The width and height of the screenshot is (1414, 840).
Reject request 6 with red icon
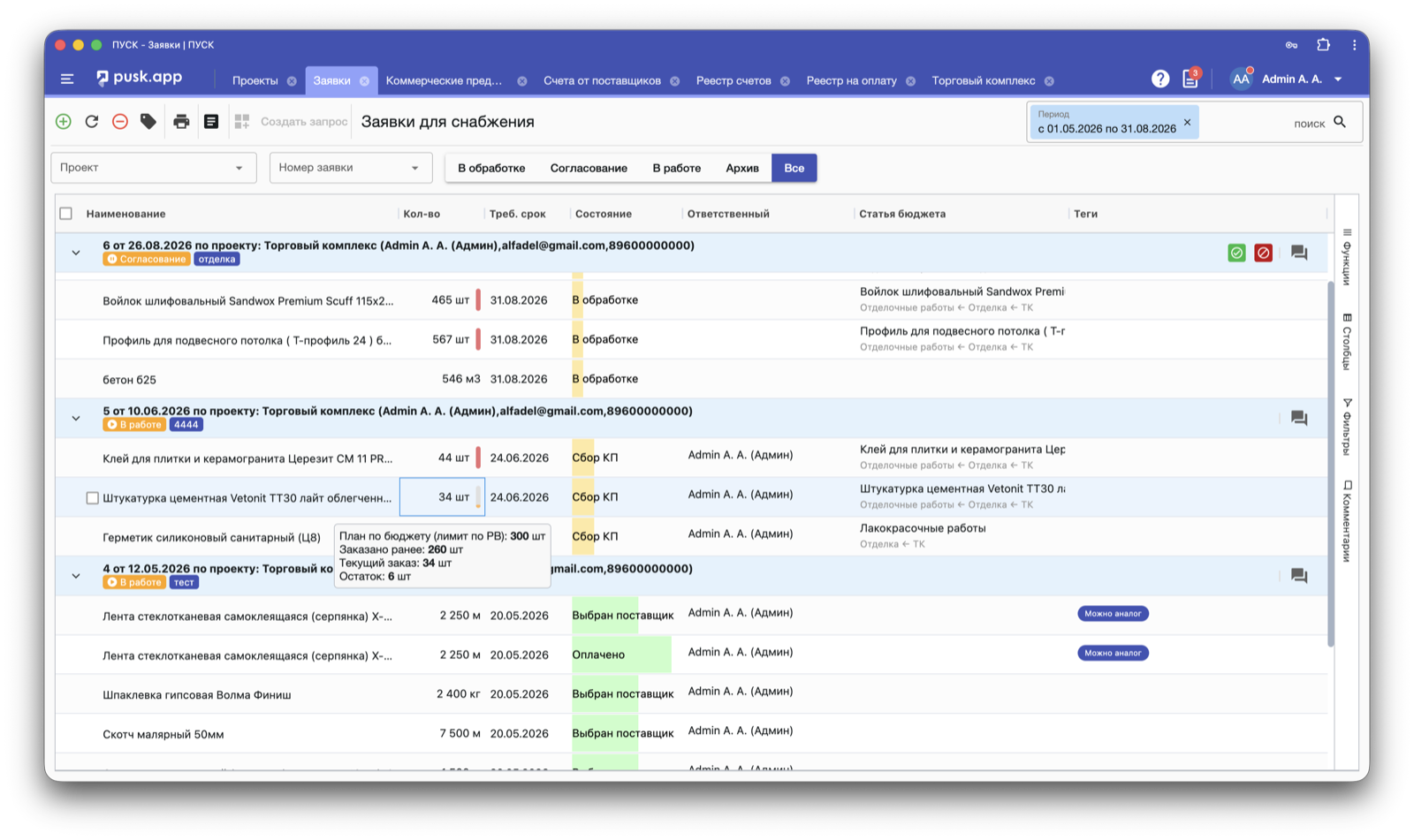point(1263,253)
